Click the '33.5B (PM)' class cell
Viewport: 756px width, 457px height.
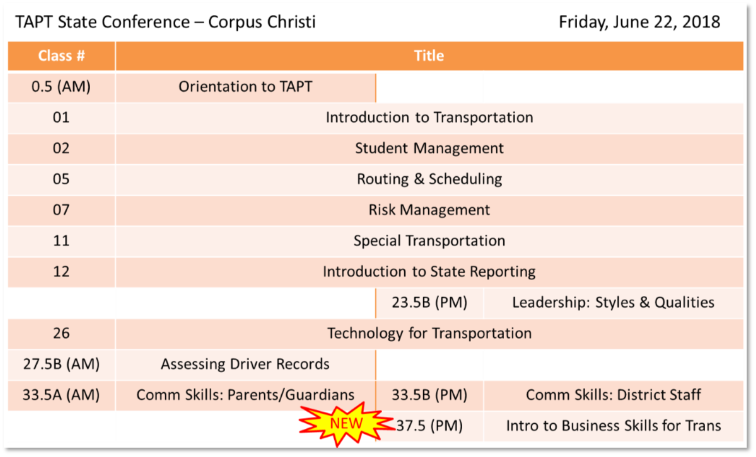(429, 396)
